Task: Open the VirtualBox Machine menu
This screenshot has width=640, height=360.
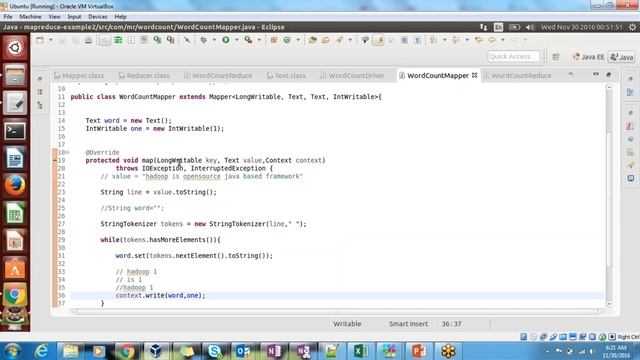Action: [30, 17]
